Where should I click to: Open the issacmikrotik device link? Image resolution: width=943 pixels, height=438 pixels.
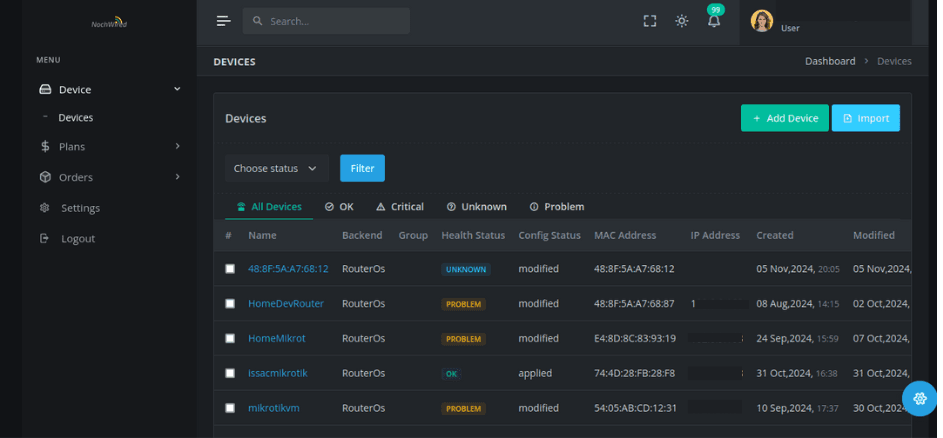click(278, 374)
